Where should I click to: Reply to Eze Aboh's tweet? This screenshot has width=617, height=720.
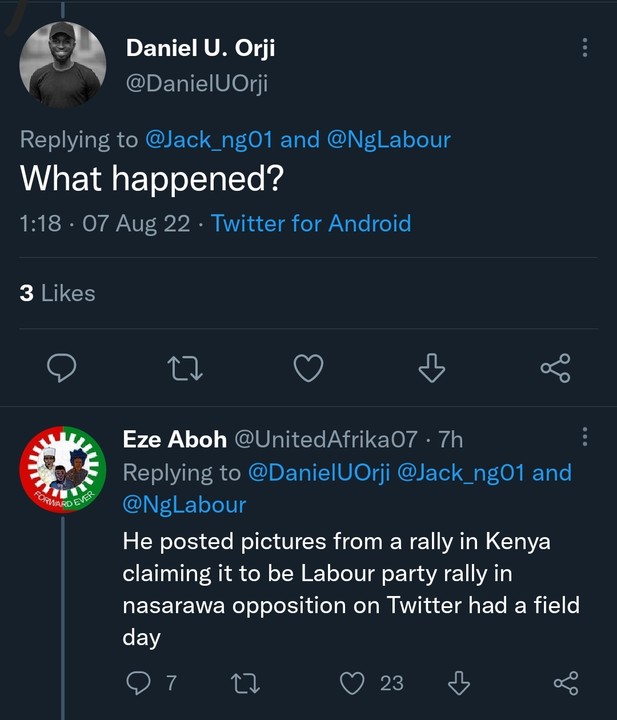point(137,683)
